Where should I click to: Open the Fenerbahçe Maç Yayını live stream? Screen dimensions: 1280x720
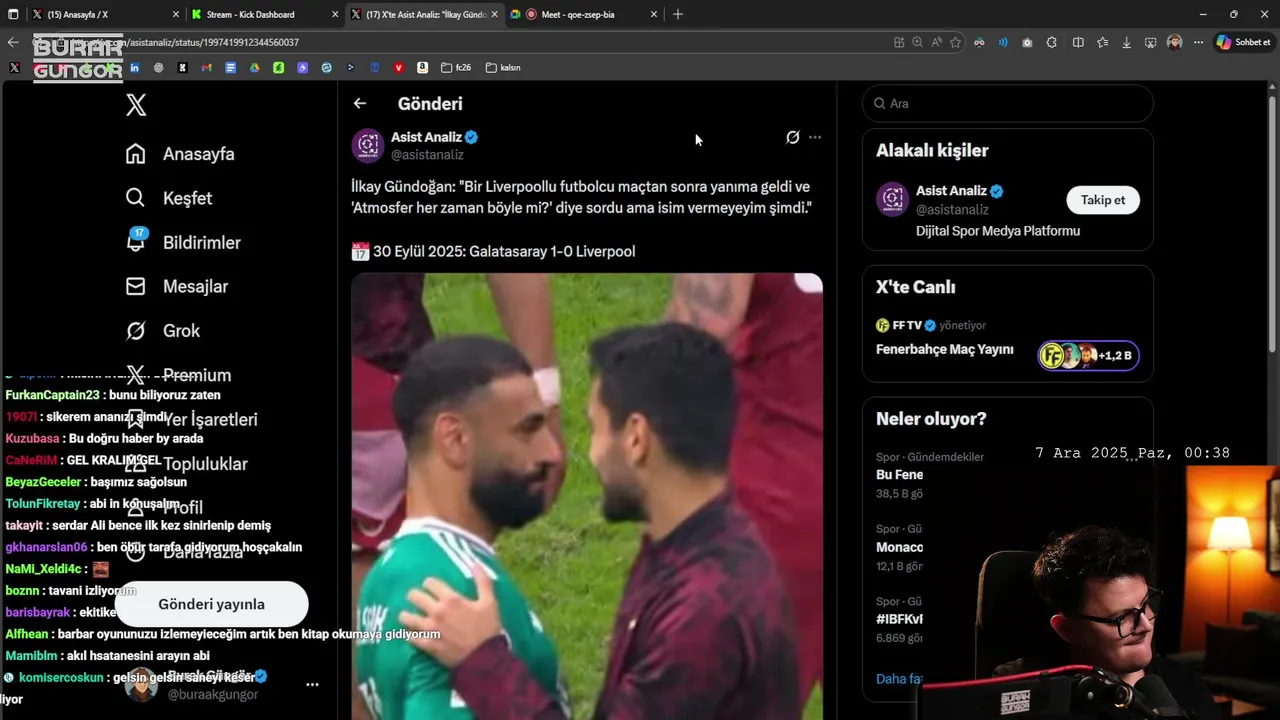945,349
